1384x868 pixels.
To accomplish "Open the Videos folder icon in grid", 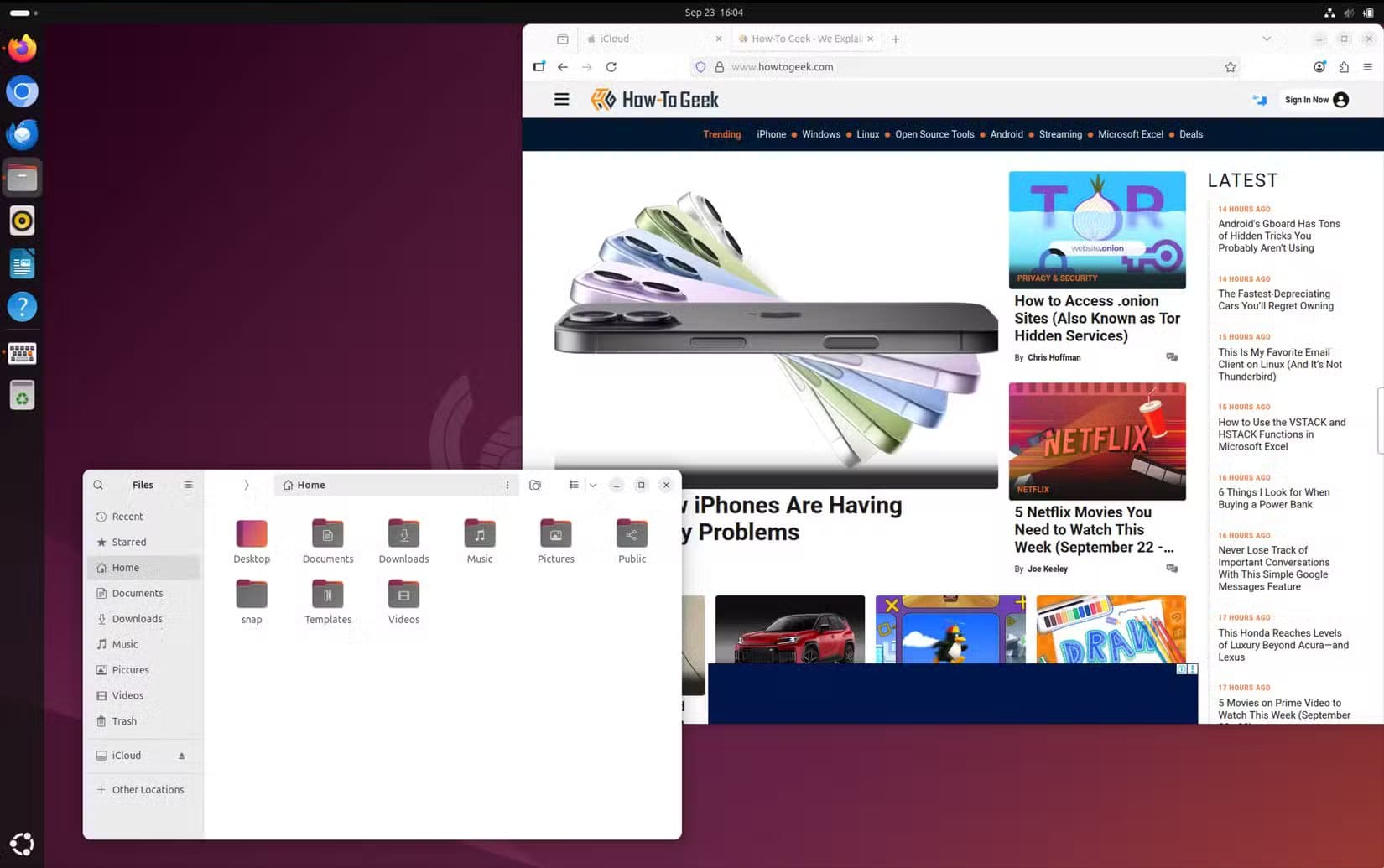I will pos(403,601).
